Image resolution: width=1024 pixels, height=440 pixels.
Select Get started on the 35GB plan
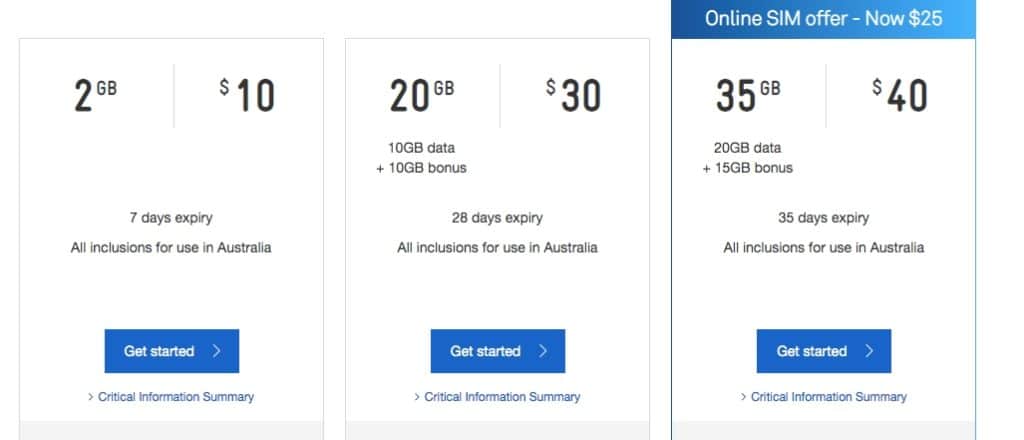pyautogui.click(x=824, y=351)
